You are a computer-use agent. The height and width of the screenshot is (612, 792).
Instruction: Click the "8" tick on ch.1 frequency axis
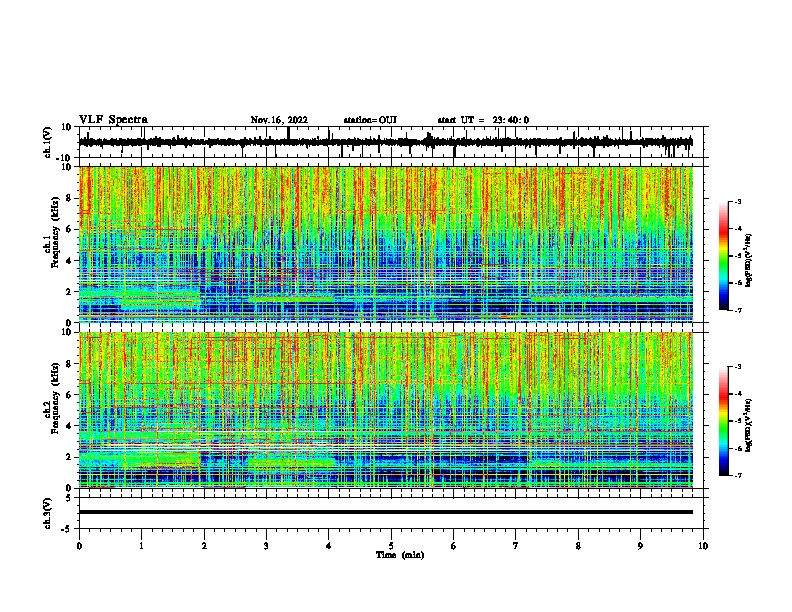coord(70,198)
